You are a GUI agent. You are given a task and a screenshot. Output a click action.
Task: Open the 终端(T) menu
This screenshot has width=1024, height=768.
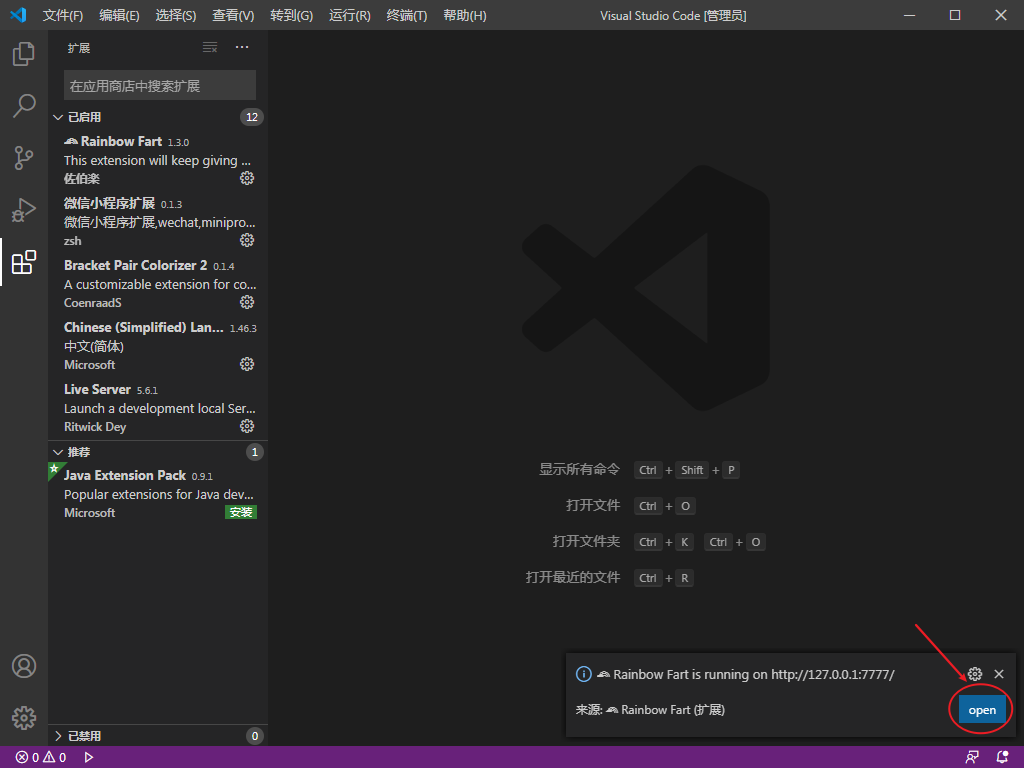click(x=407, y=15)
